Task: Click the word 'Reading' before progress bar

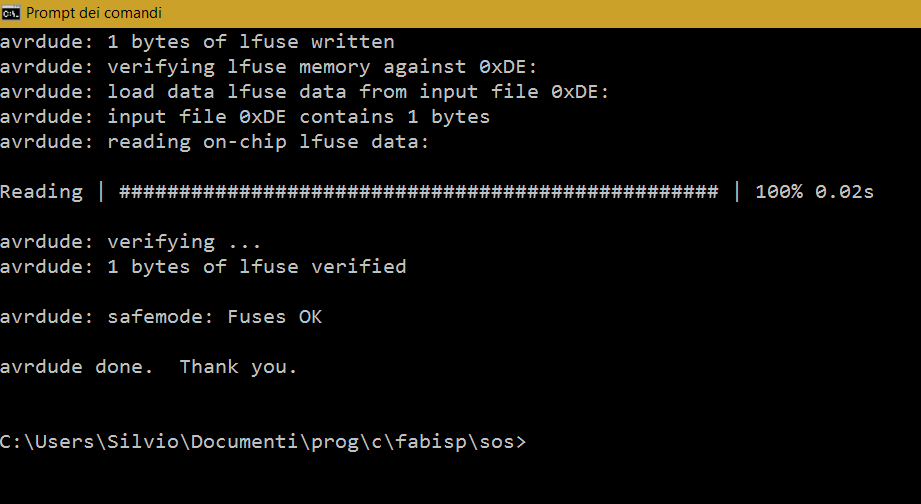Action: [42, 193]
